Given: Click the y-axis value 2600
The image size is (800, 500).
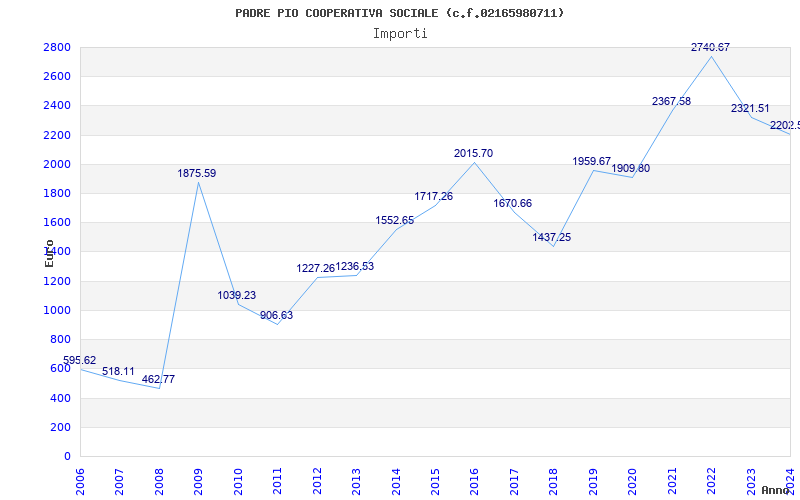Looking at the screenshot, I should tap(57, 77).
